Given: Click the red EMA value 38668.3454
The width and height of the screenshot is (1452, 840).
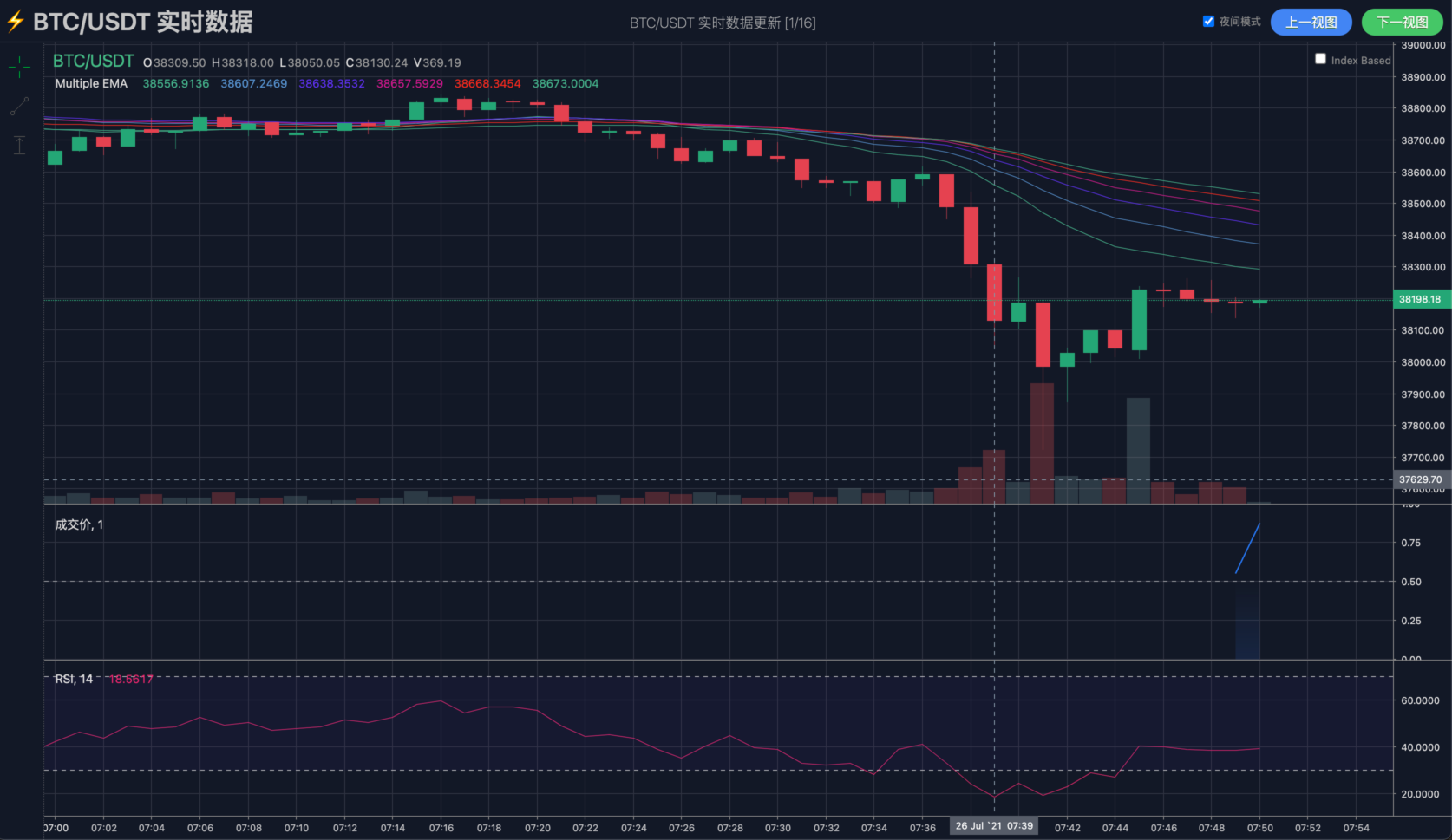Looking at the screenshot, I should click(x=487, y=84).
